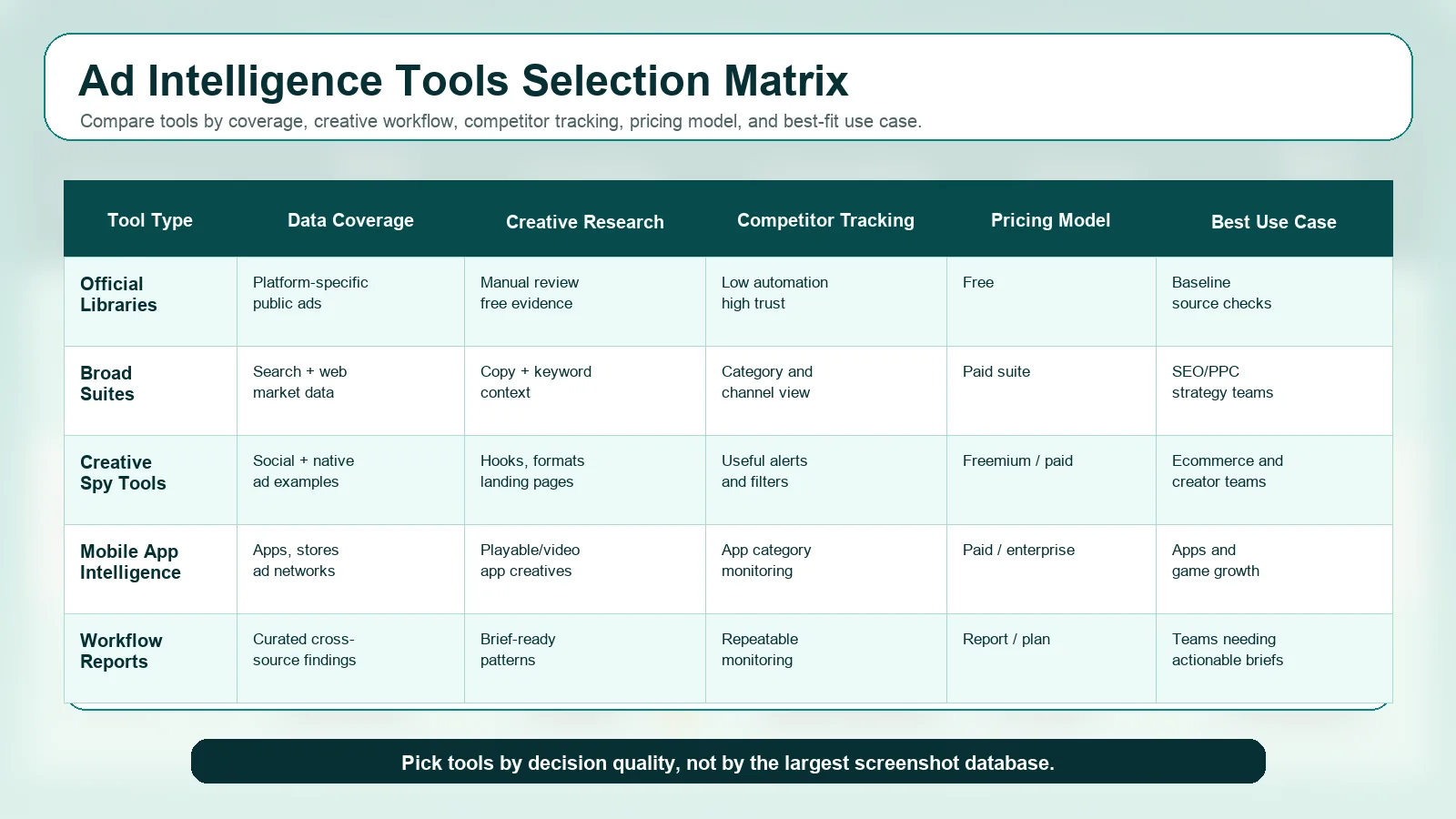
Task: Click the 'Tool Type' column header
Action: (150, 220)
